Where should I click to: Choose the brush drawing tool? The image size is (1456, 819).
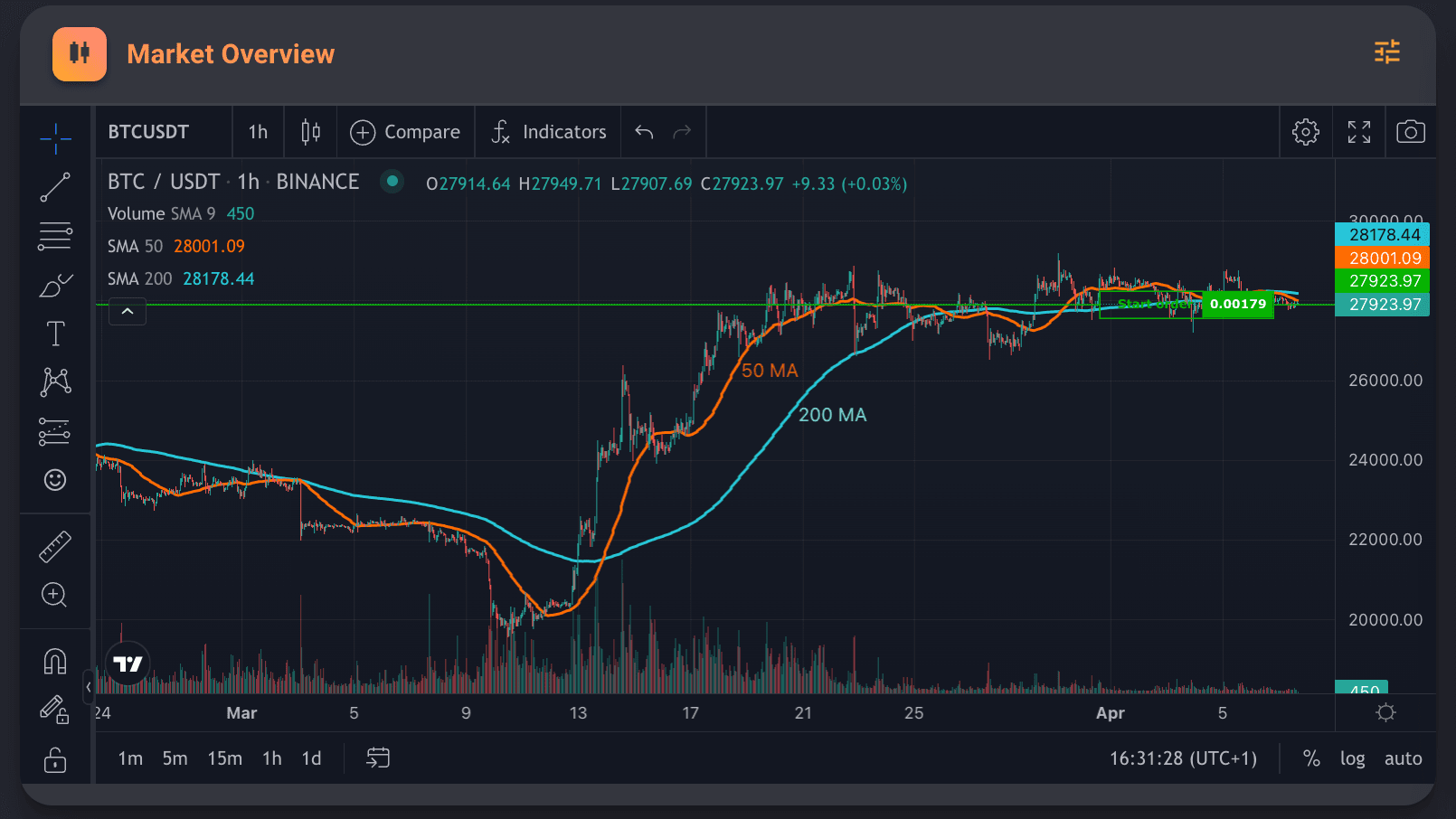pyautogui.click(x=55, y=286)
